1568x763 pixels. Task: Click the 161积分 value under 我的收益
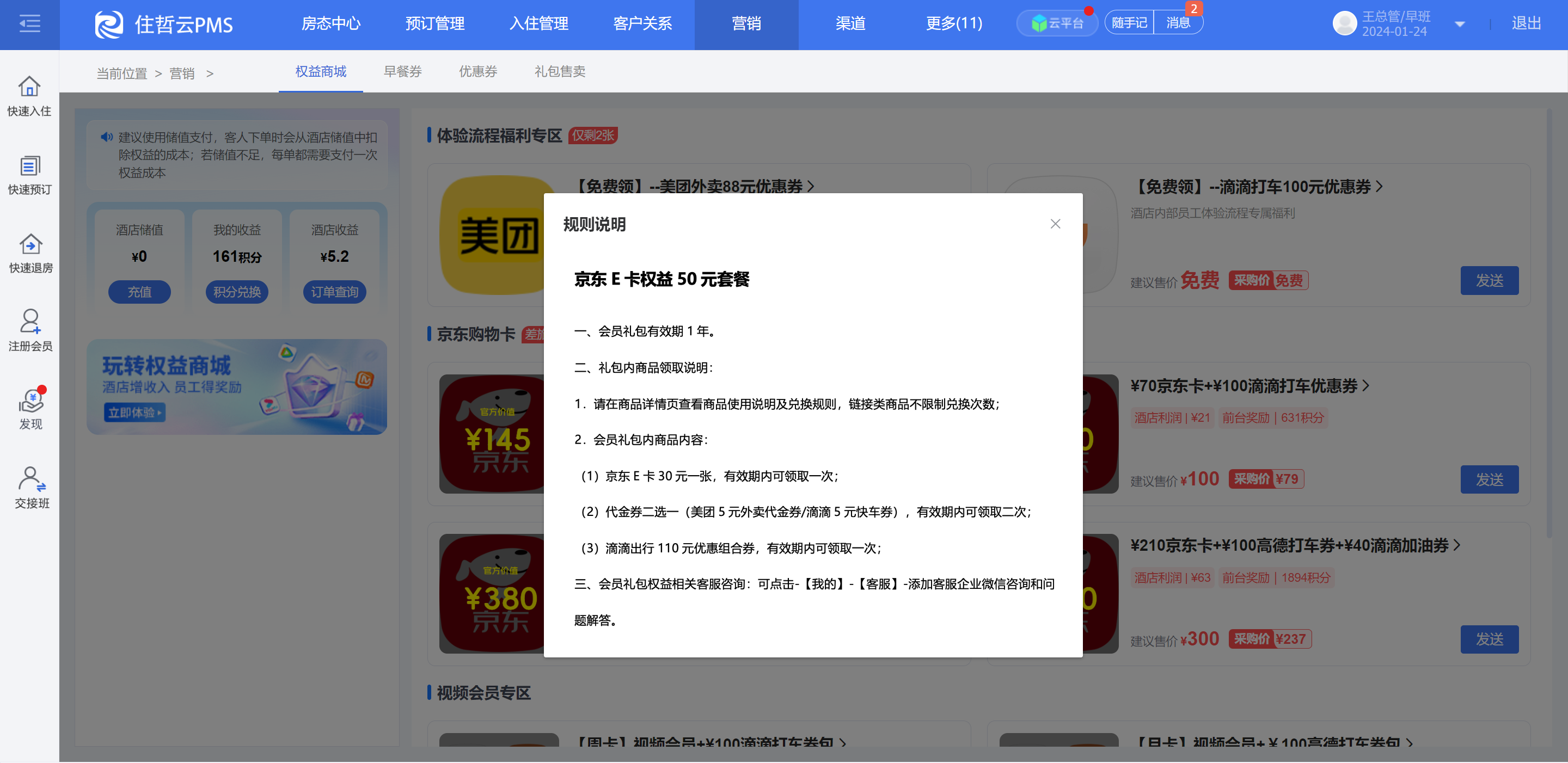tap(237, 257)
